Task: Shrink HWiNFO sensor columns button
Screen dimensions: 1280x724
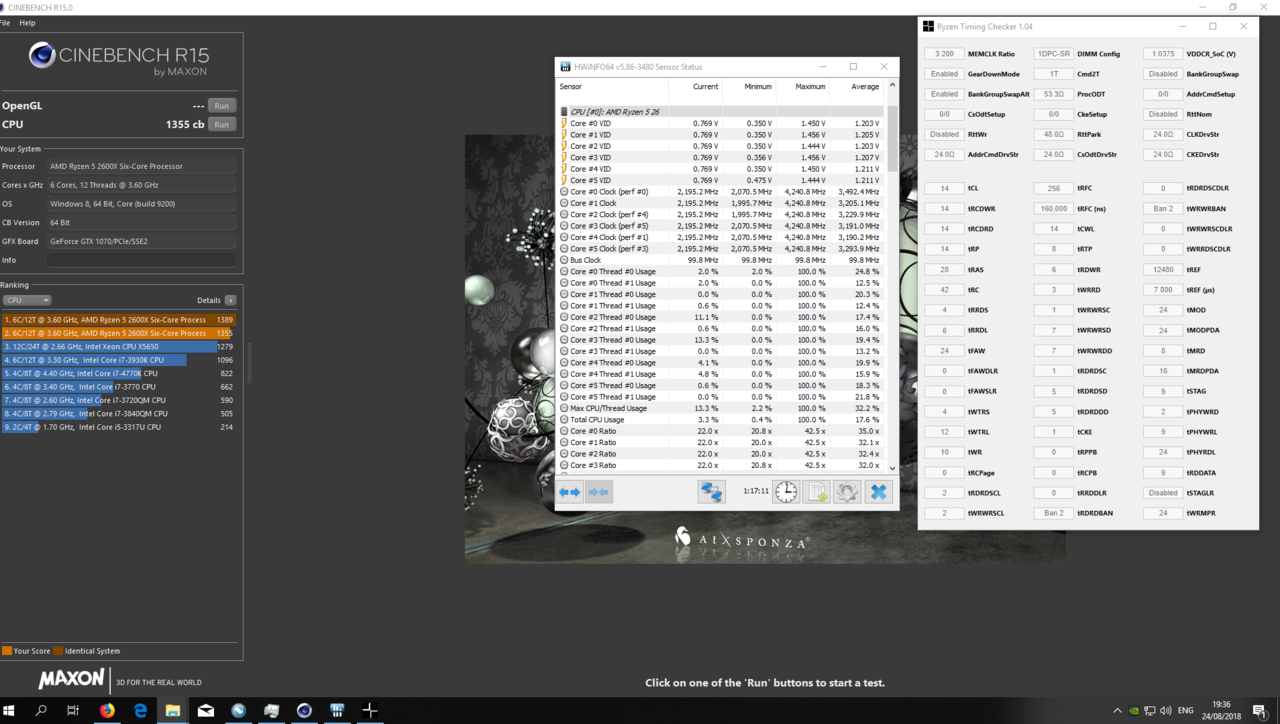Action: pyautogui.click(x=598, y=492)
